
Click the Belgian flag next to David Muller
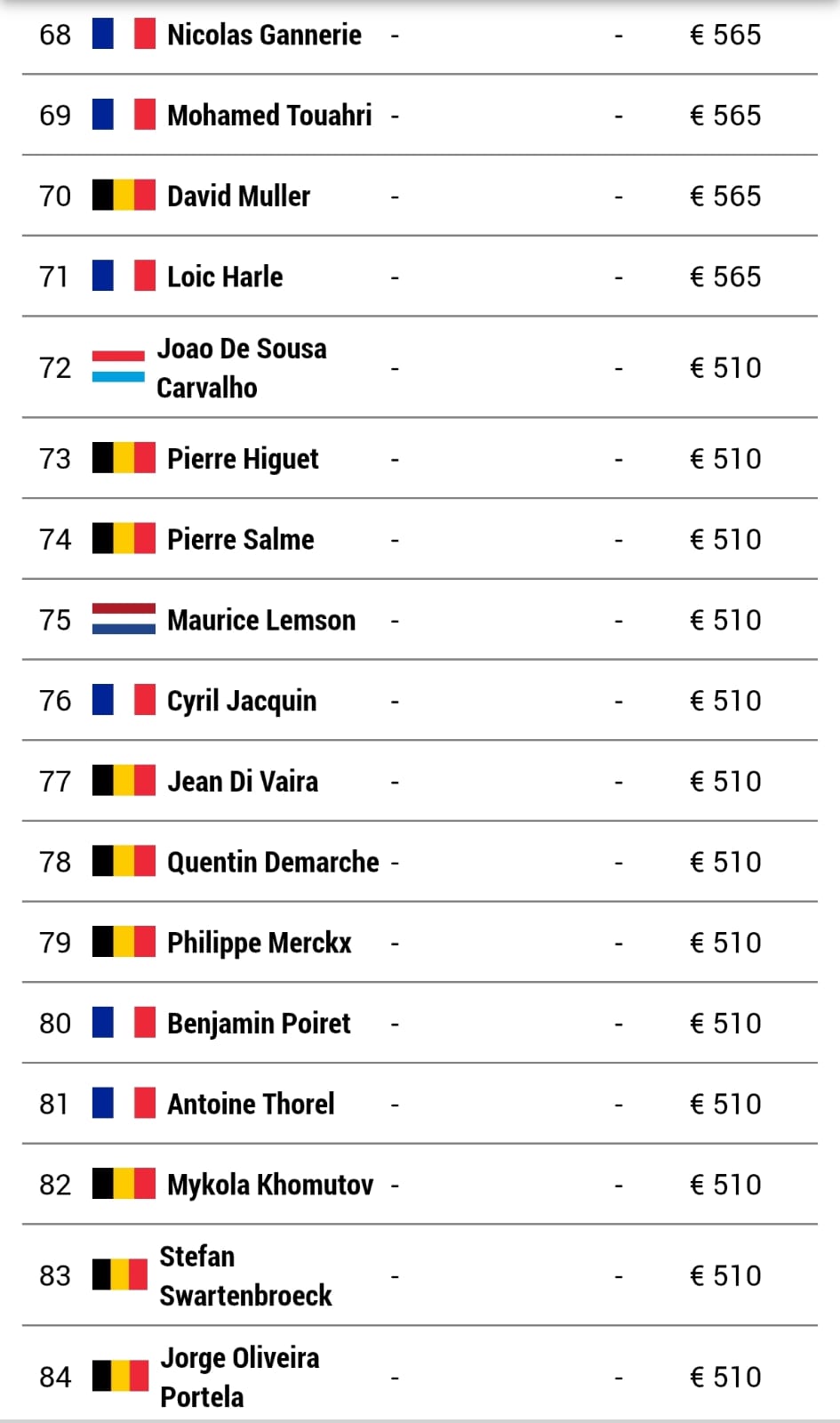click(124, 196)
